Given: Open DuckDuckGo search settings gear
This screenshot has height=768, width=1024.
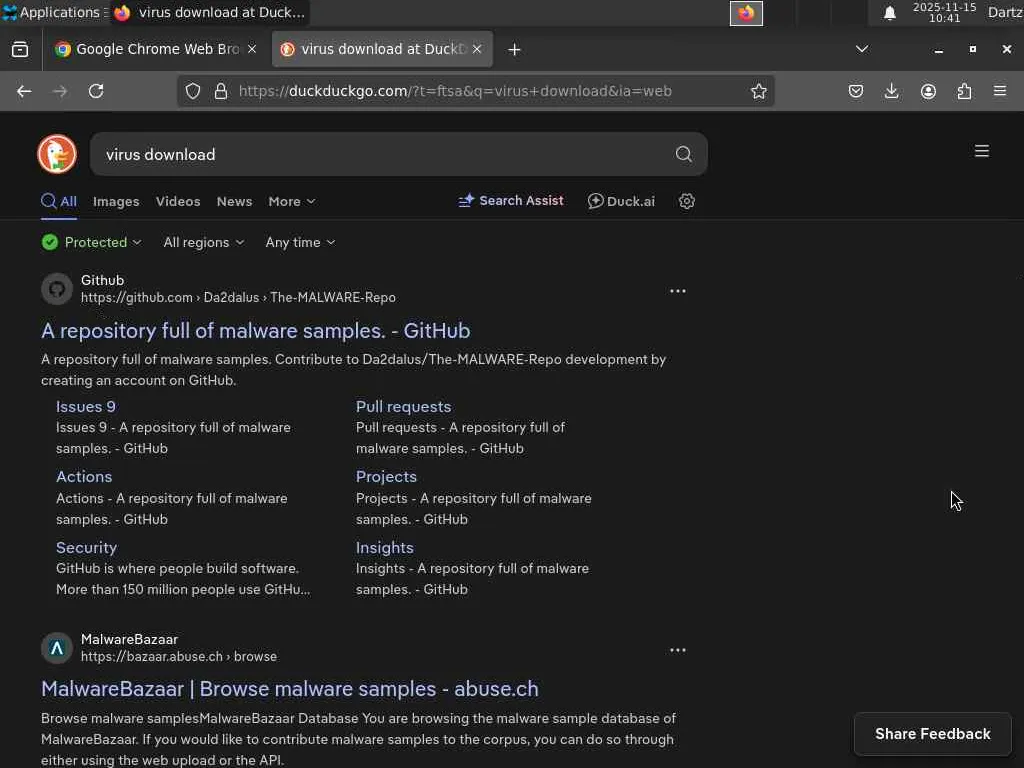Looking at the screenshot, I should click(x=687, y=201).
